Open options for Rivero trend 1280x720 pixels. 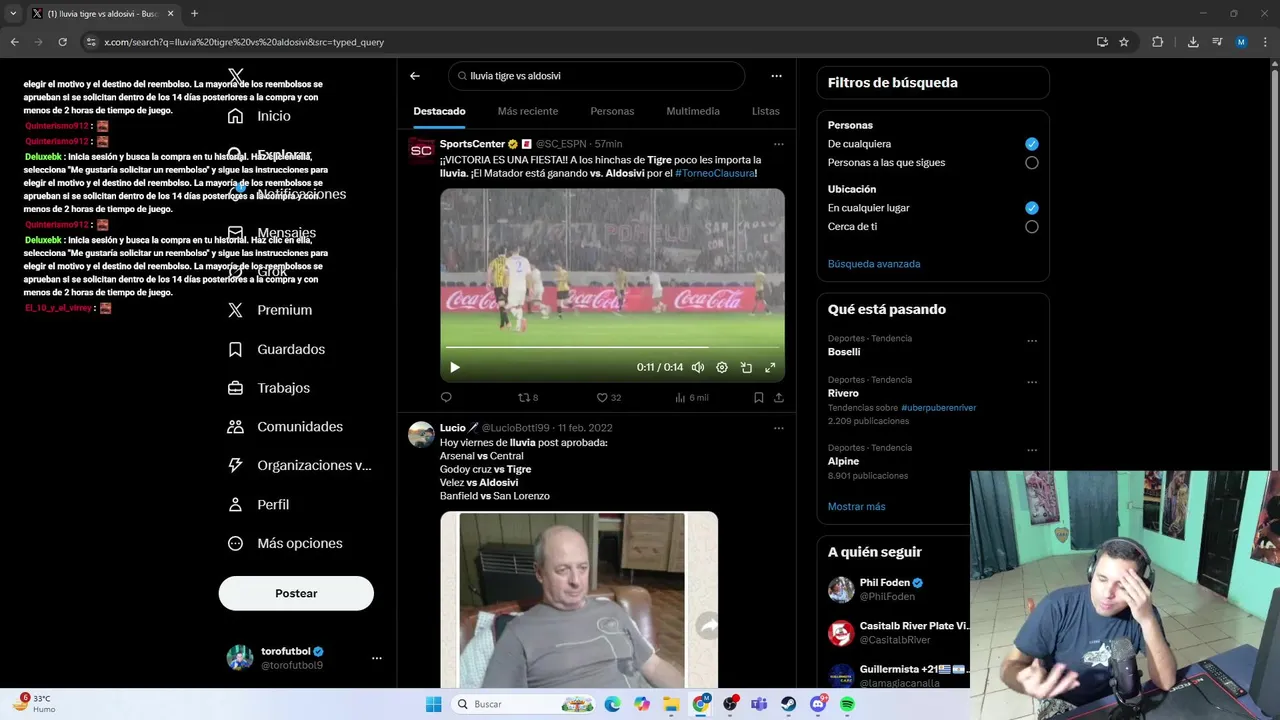point(1032,382)
